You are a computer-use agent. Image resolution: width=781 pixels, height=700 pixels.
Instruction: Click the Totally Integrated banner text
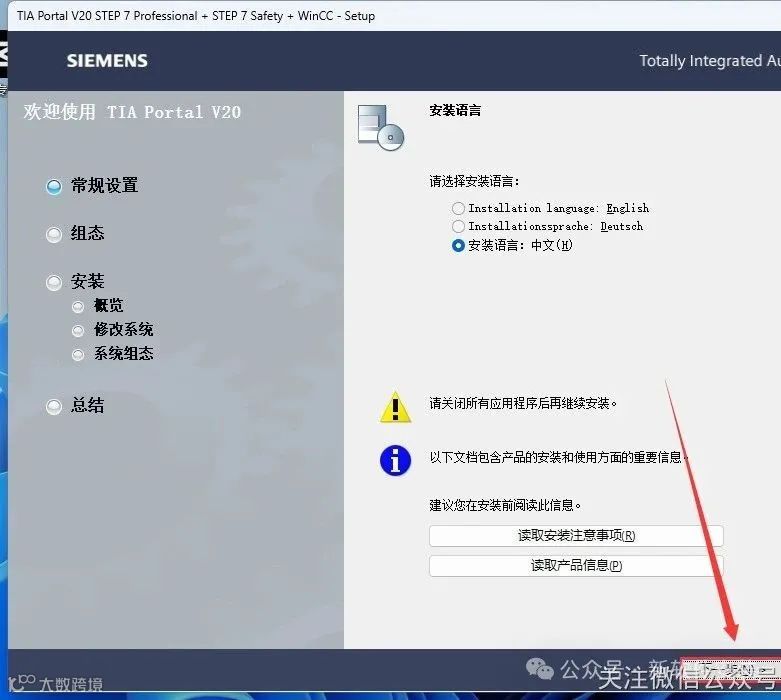pos(710,61)
